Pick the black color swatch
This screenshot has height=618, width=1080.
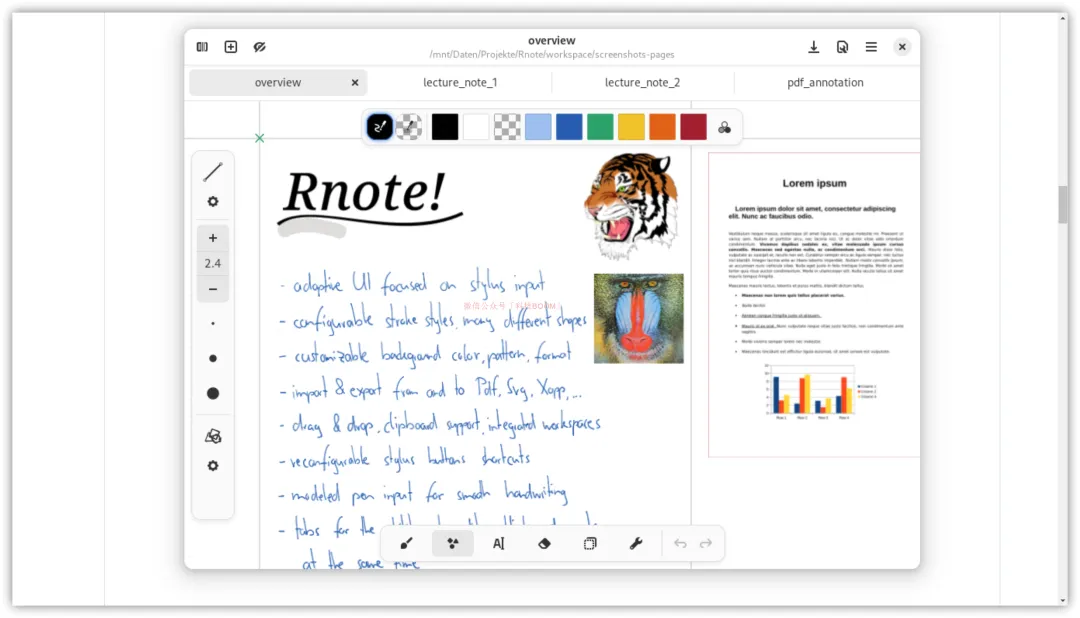[445, 127]
